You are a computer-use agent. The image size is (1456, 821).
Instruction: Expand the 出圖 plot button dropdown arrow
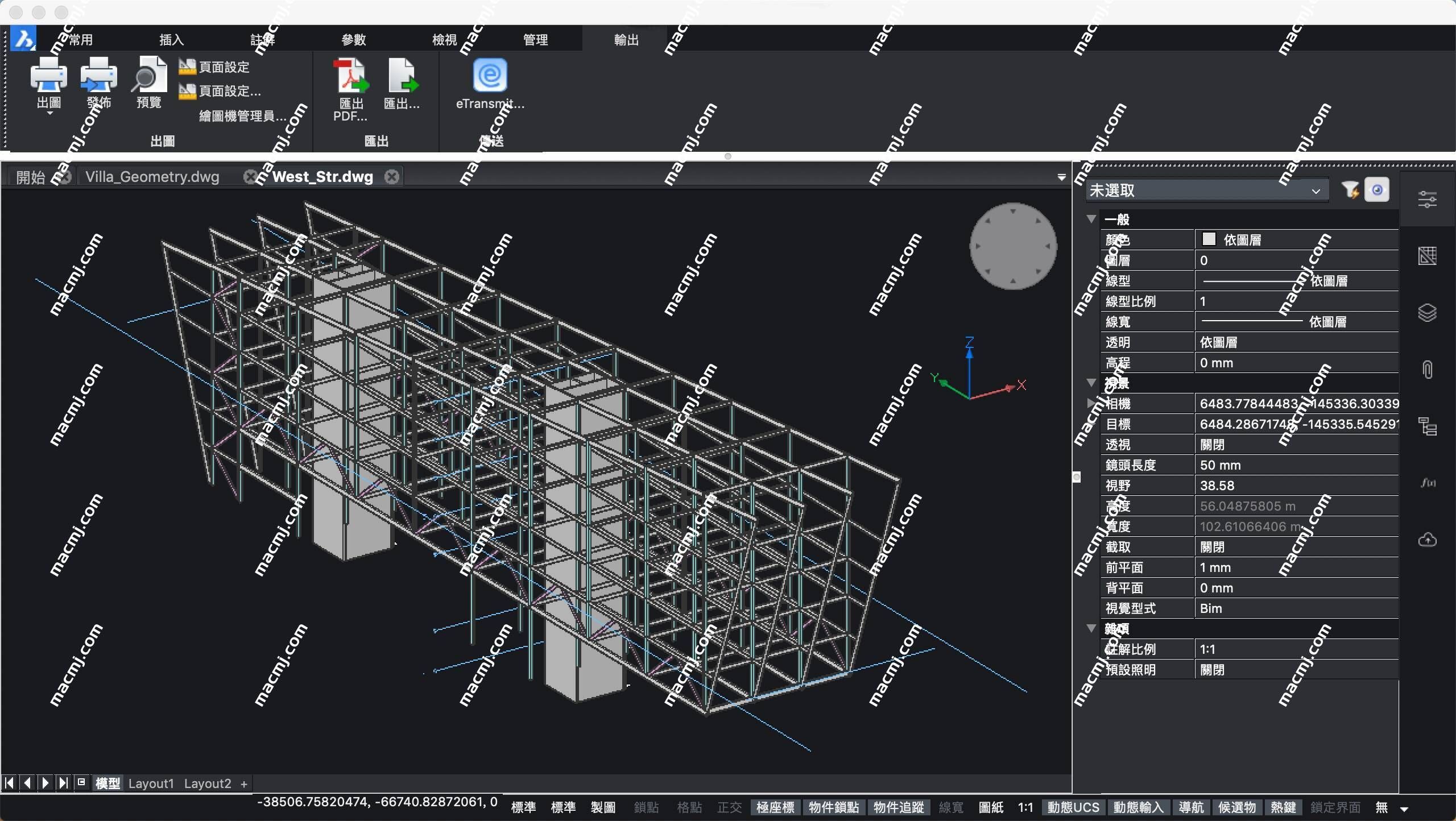coord(49,113)
